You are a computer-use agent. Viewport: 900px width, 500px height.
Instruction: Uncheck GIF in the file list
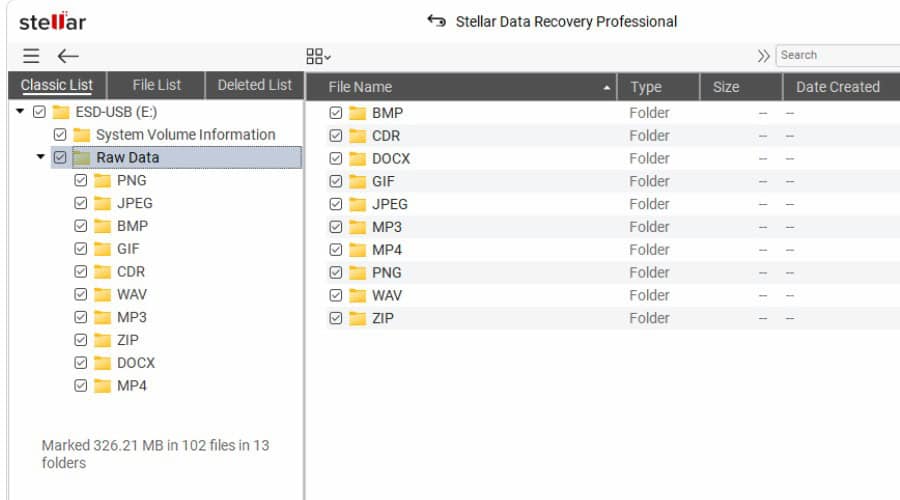click(x=336, y=181)
